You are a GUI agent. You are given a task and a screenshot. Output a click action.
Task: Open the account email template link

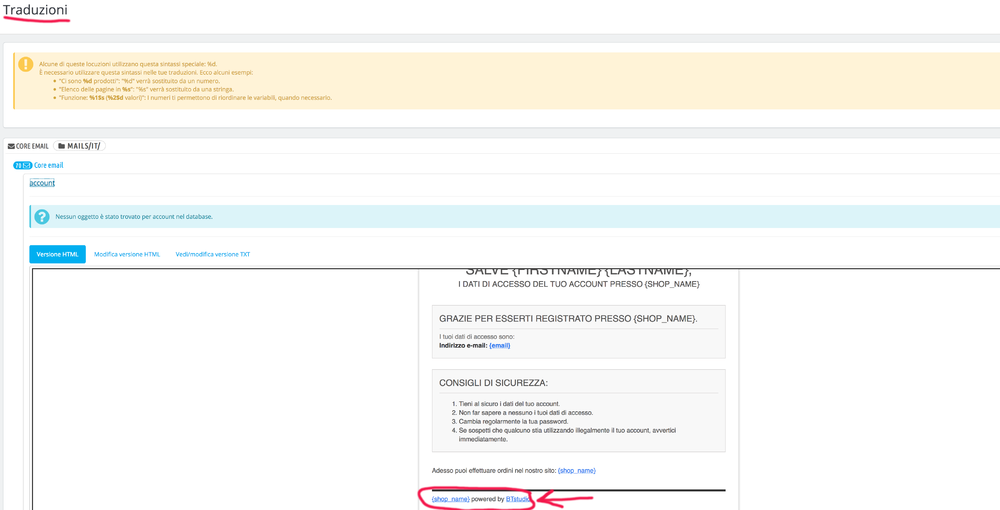coord(42,183)
